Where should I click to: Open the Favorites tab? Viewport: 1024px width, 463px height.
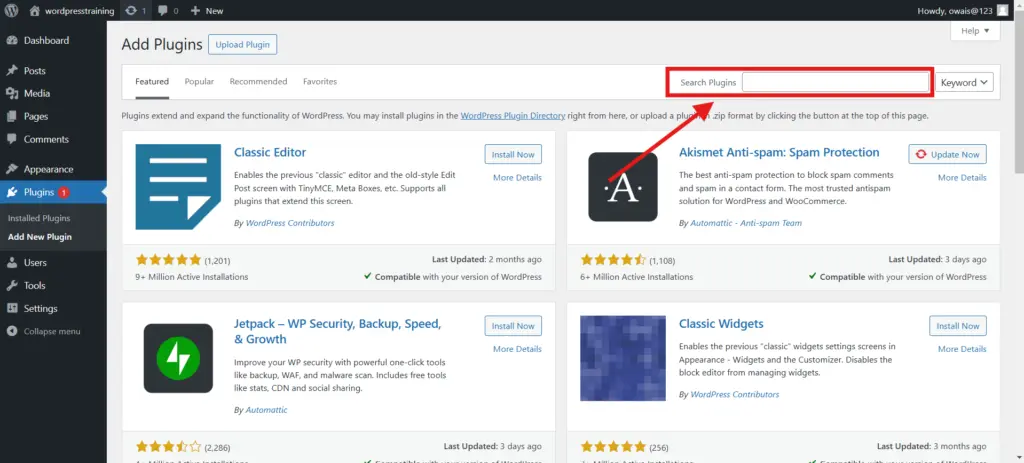pos(320,82)
